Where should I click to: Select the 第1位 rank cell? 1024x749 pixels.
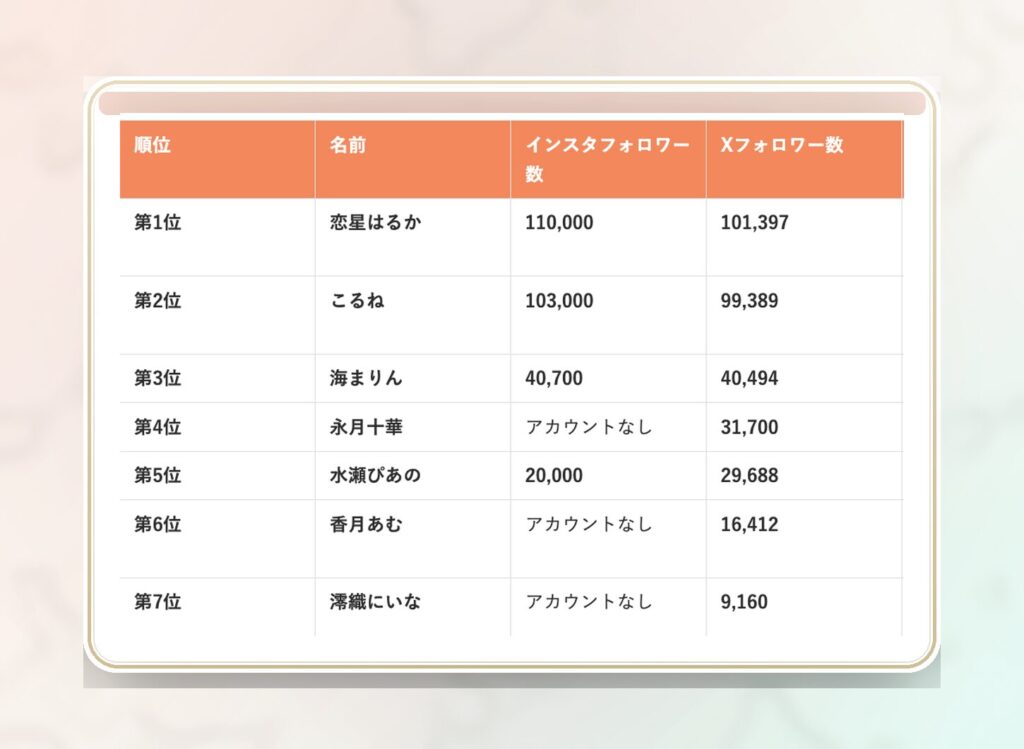coord(158,223)
